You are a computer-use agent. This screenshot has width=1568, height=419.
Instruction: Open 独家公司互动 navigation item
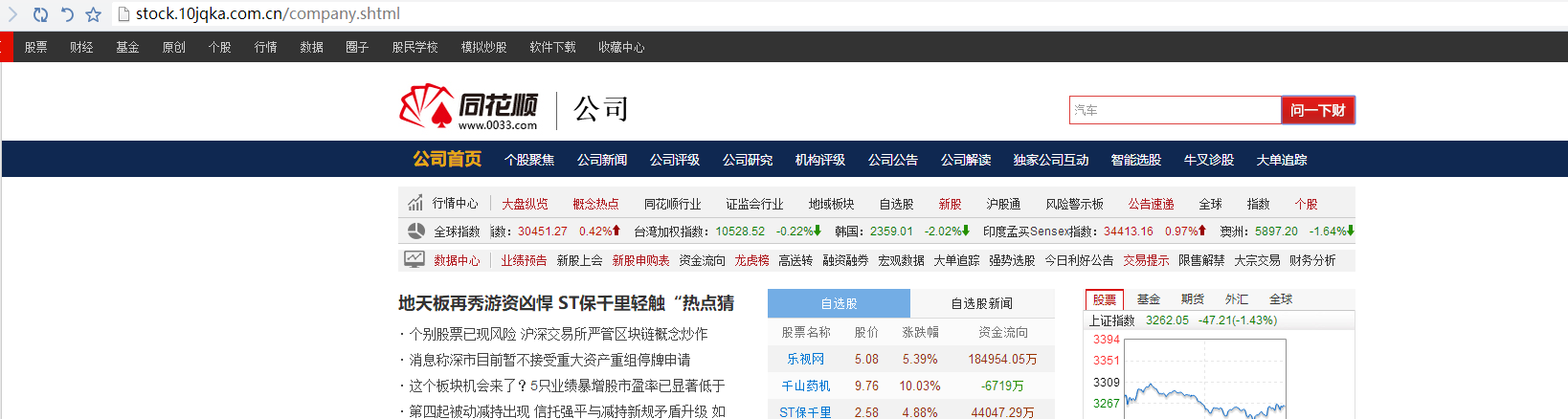point(1051,160)
